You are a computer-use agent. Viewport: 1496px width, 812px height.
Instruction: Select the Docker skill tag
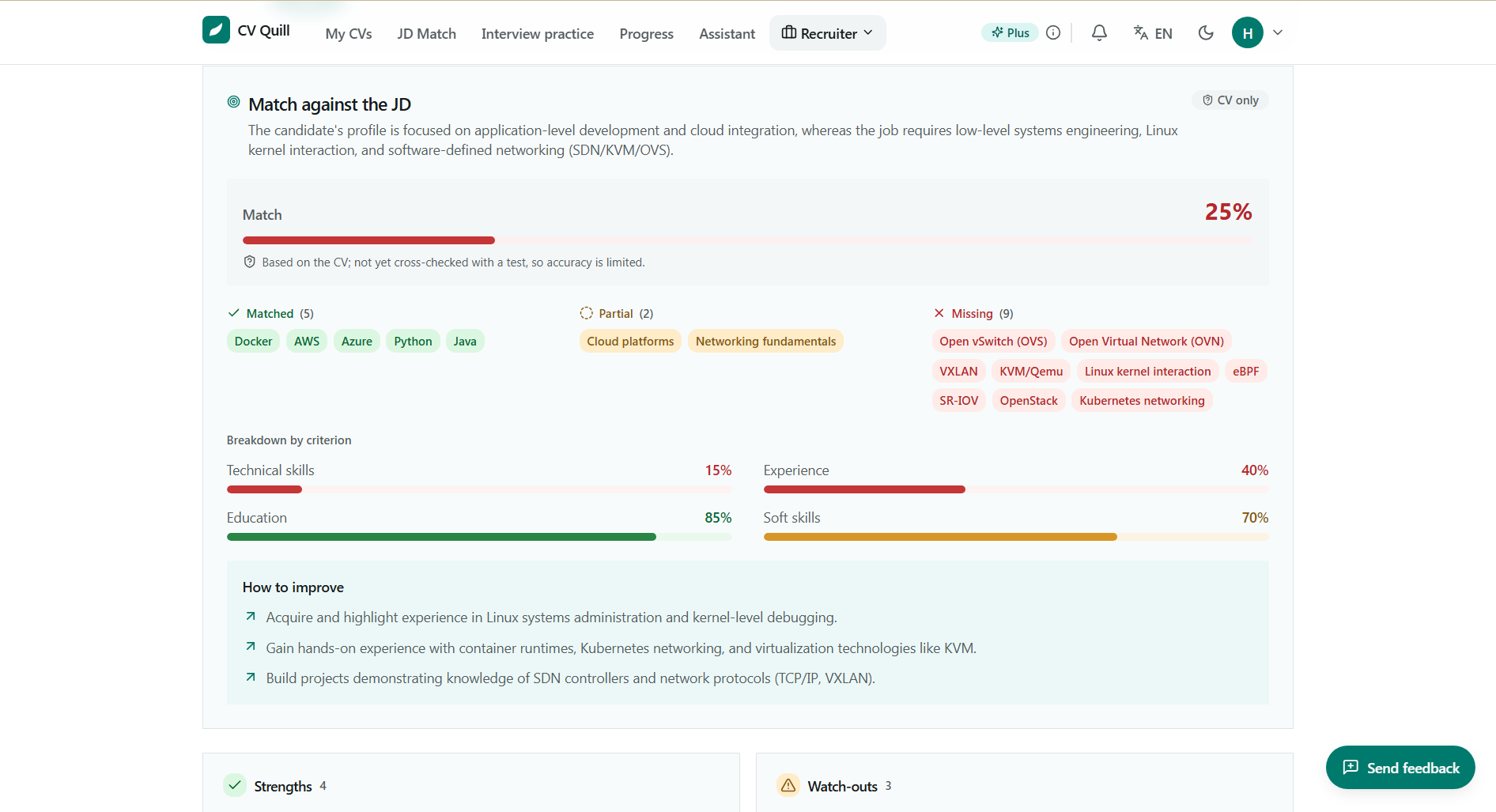tap(253, 342)
